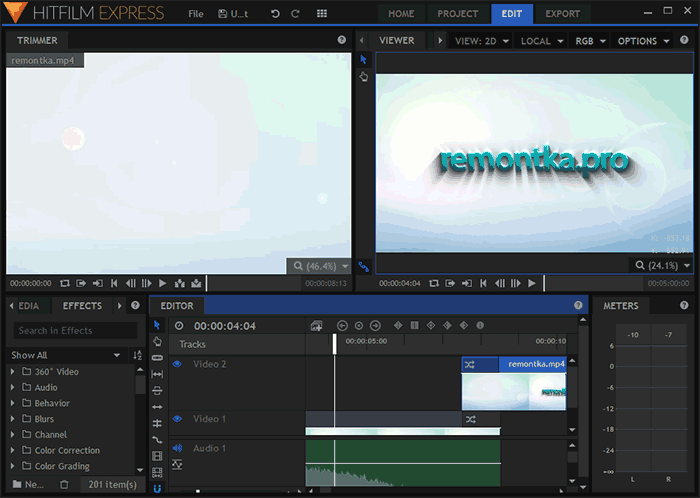700x498 pixels.
Task: Select the EFFECTS panel tab
Action: coord(82,306)
